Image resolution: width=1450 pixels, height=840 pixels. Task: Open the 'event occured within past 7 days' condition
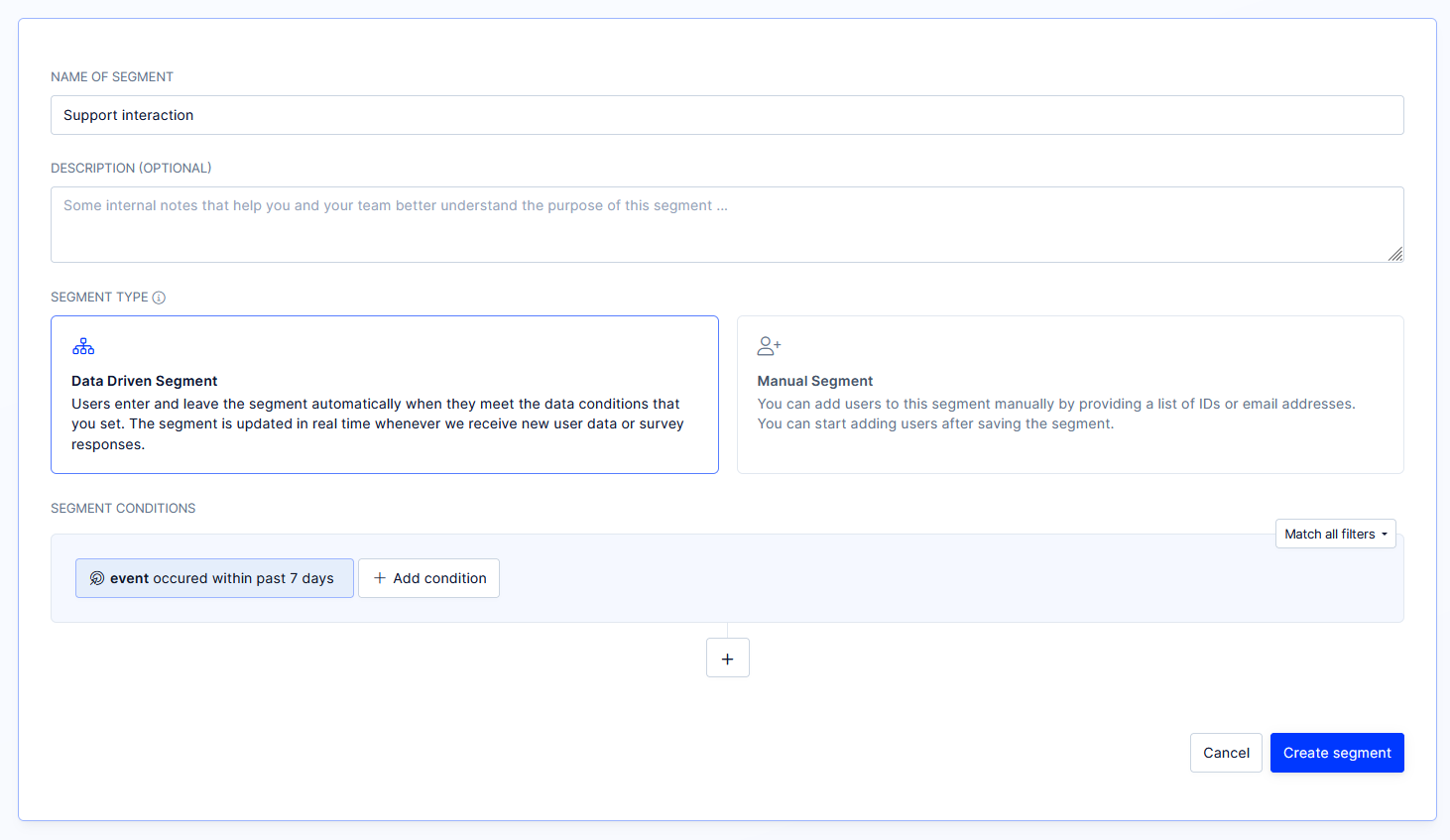(214, 577)
